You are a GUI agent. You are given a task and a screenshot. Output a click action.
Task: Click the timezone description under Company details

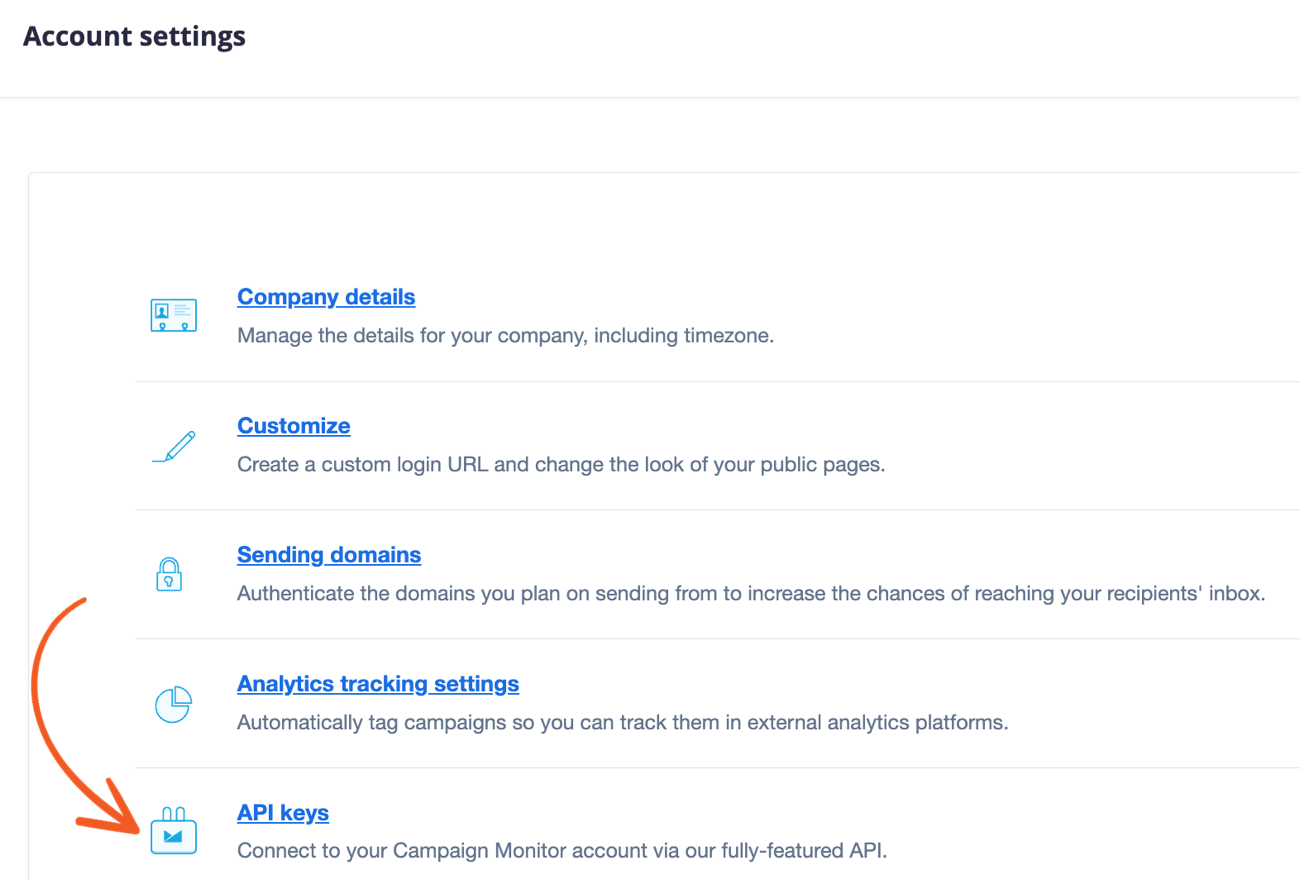click(x=504, y=335)
